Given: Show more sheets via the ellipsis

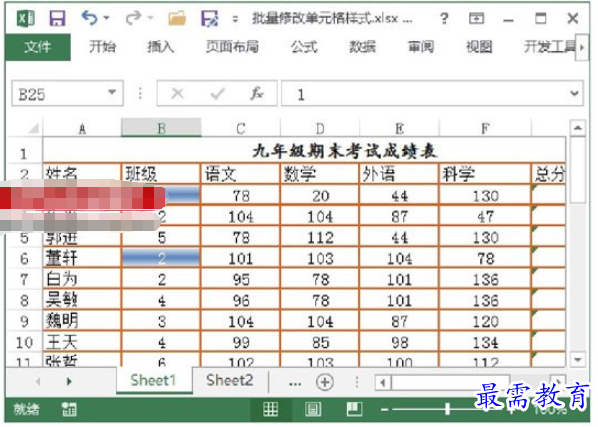Looking at the screenshot, I should [295, 383].
